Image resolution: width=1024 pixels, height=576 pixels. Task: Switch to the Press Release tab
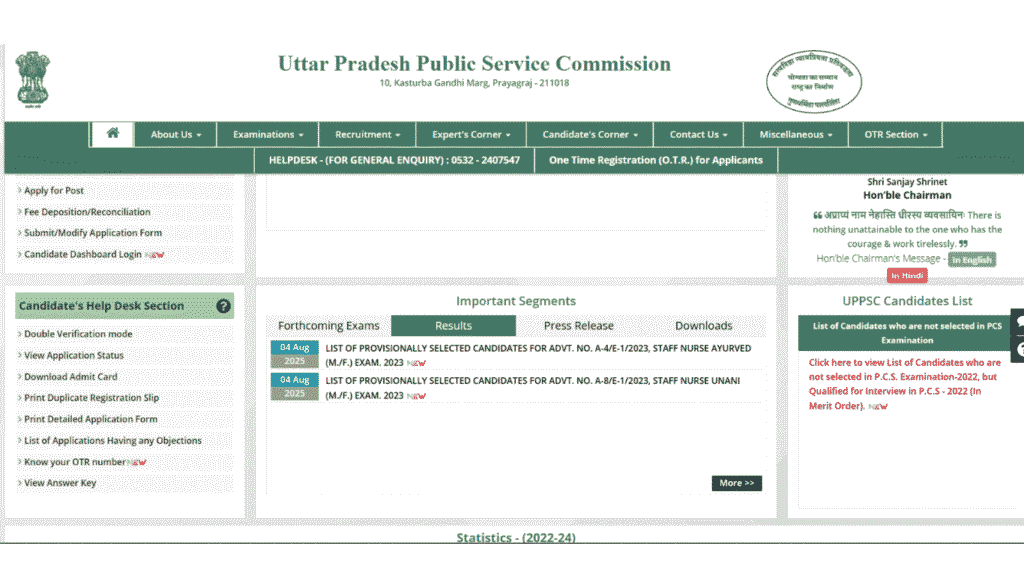click(579, 325)
